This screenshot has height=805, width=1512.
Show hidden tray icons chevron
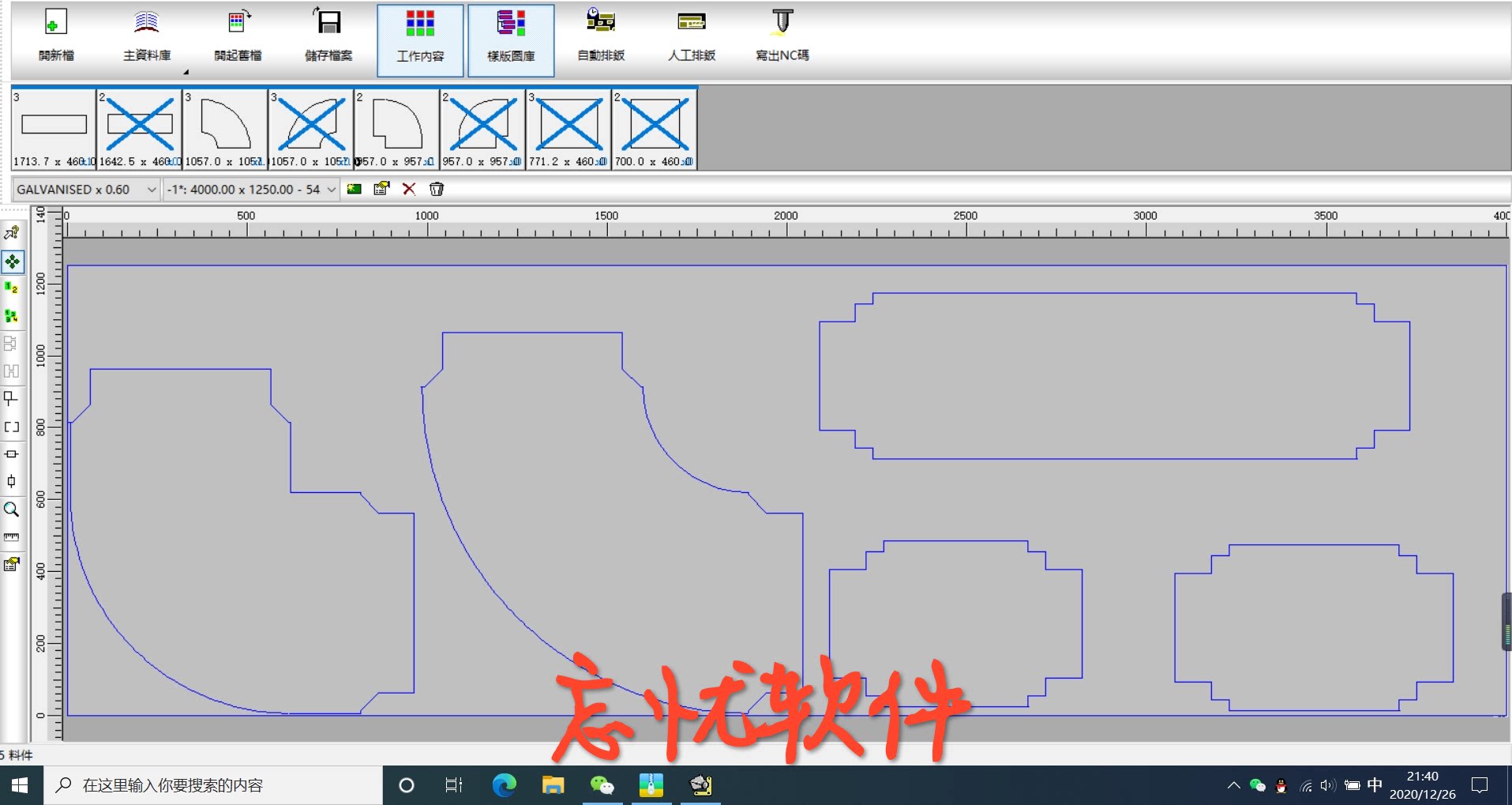(x=1233, y=785)
